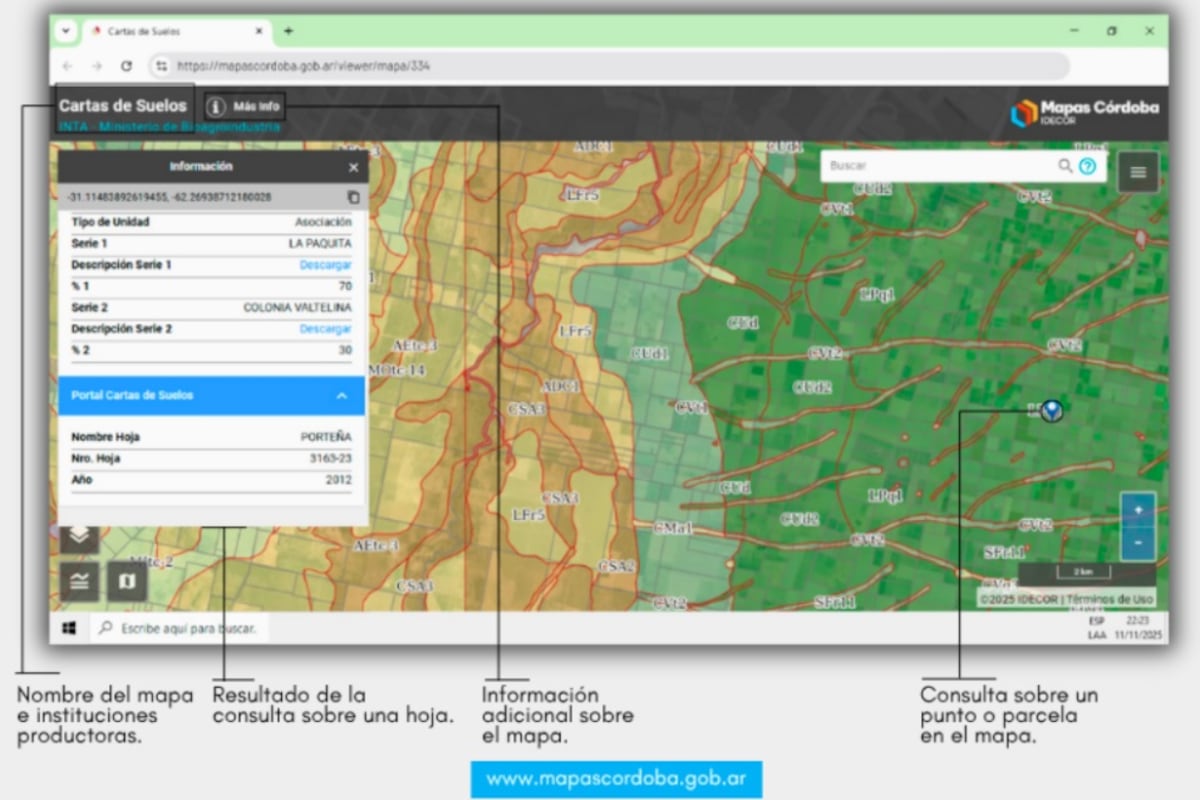Go back in the browser

(x=67, y=66)
